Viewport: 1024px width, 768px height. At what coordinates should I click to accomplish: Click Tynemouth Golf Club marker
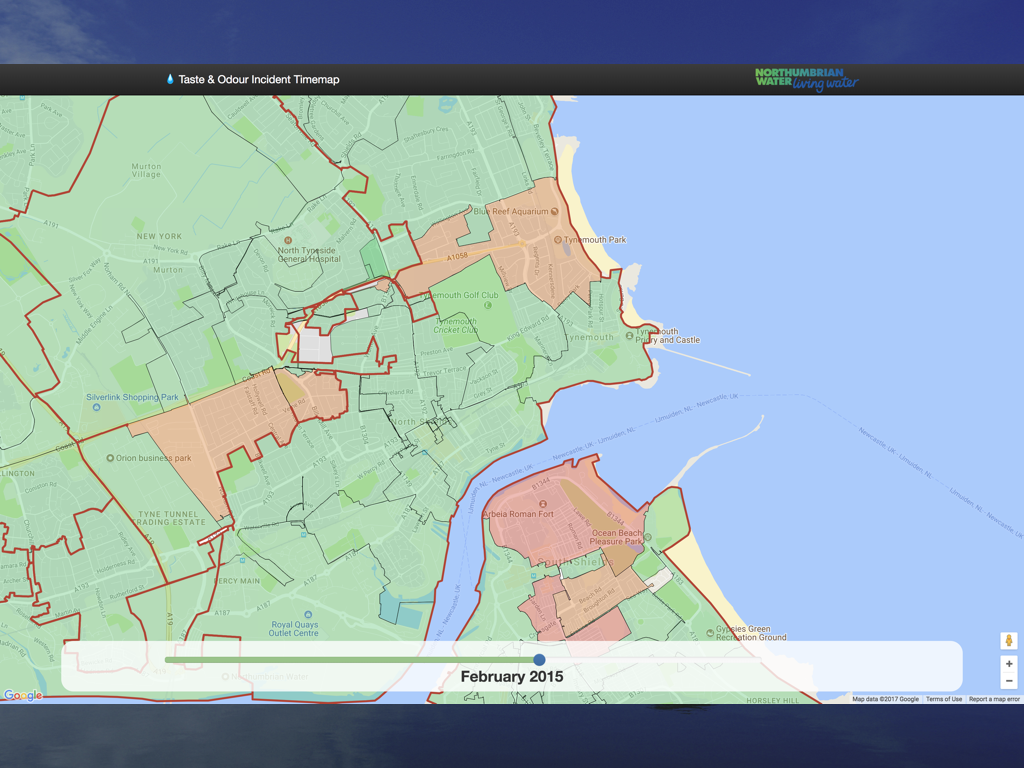click(487, 305)
